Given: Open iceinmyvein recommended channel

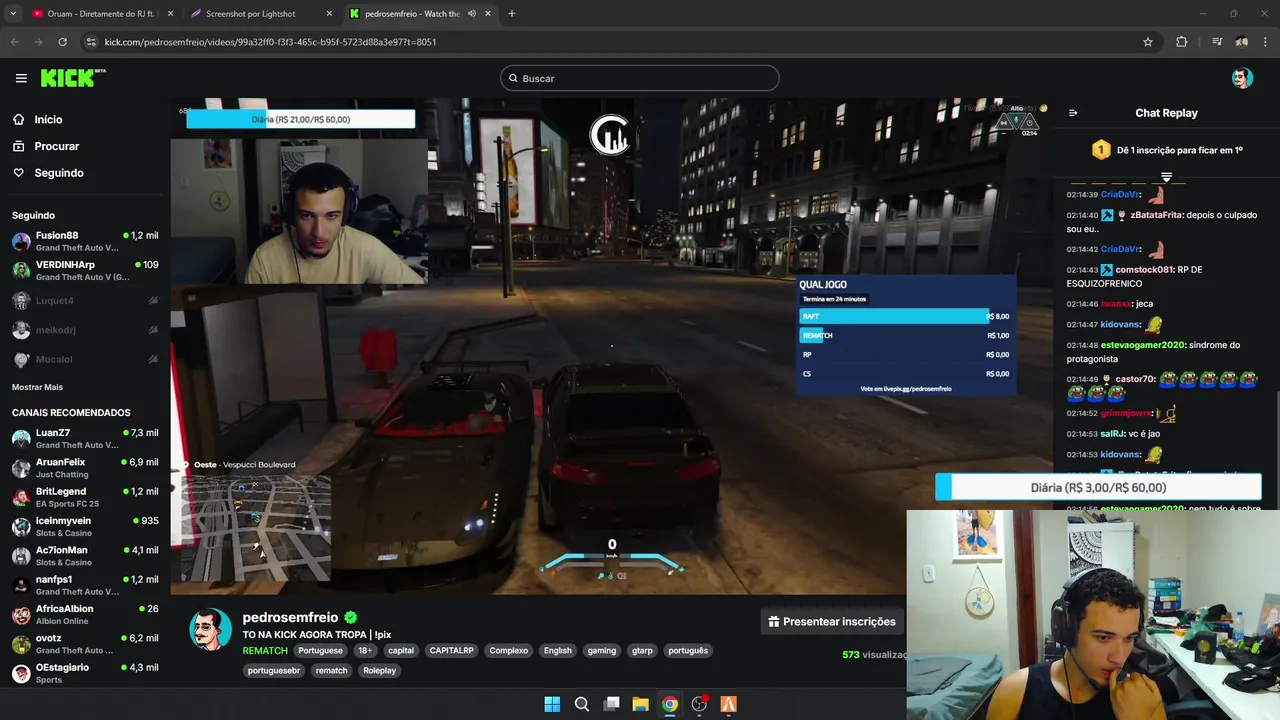Looking at the screenshot, I should (x=85, y=526).
